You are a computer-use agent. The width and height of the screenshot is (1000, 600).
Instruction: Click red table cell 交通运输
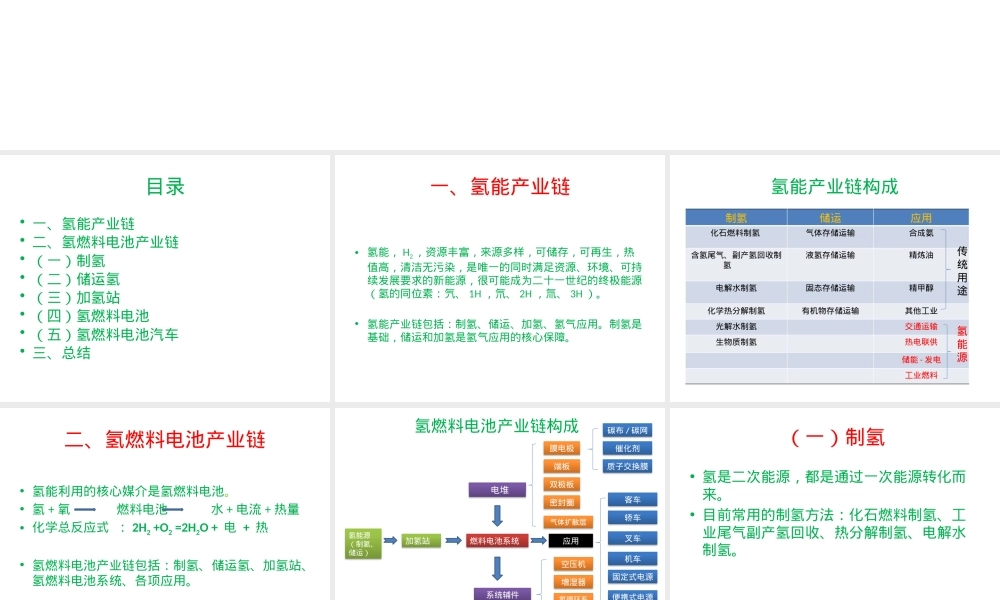921,326
